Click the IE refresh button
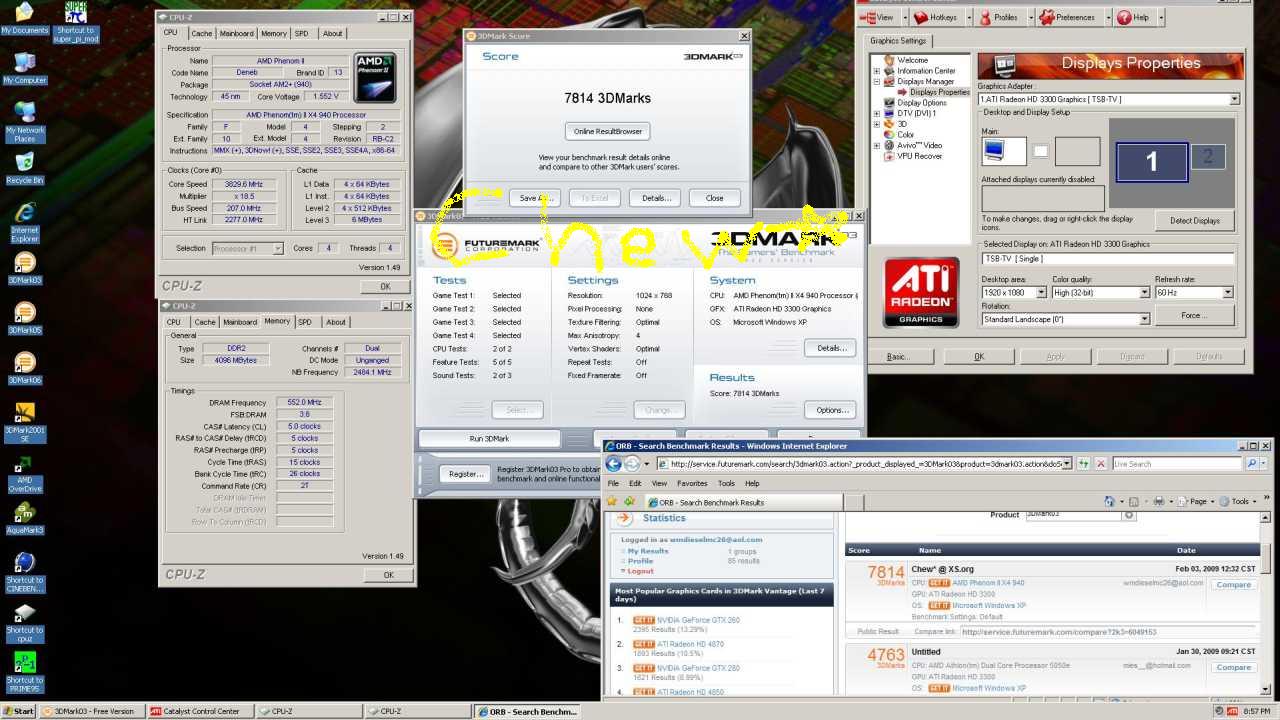1280x720 pixels. click(1083, 464)
